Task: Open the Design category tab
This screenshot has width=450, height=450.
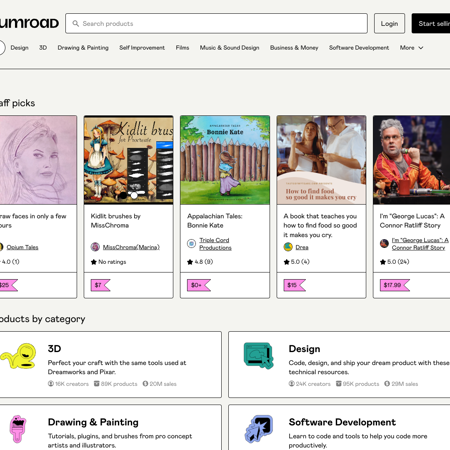Action: coord(19,48)
